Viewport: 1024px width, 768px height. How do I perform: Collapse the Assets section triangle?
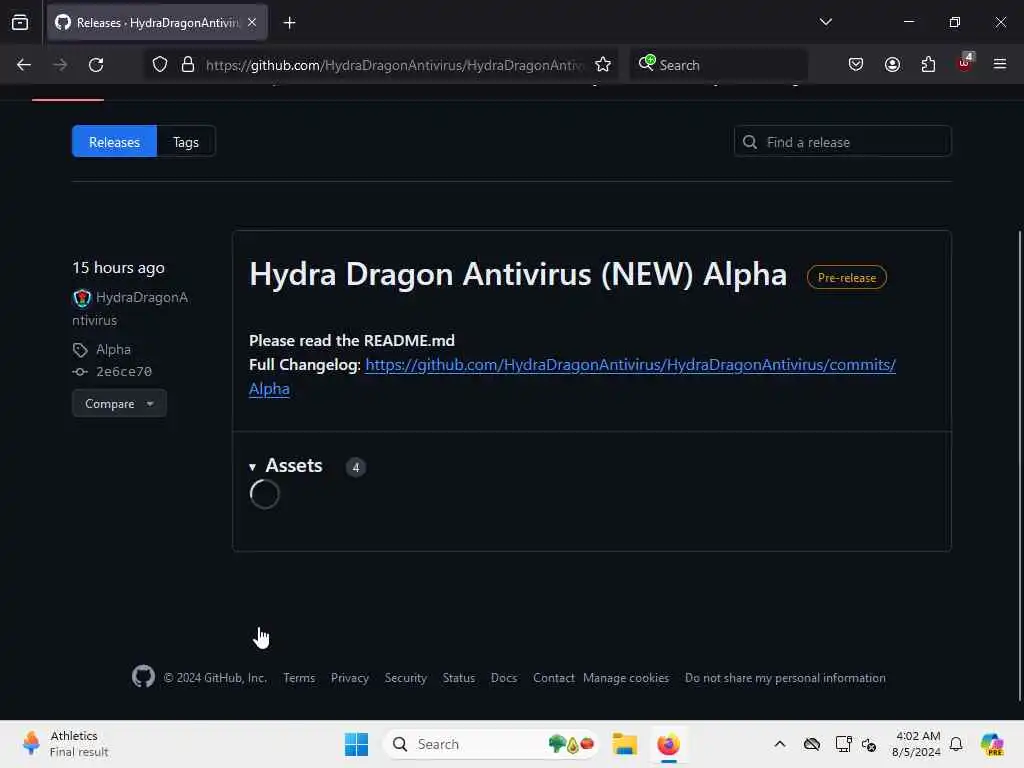click(253, 467)
